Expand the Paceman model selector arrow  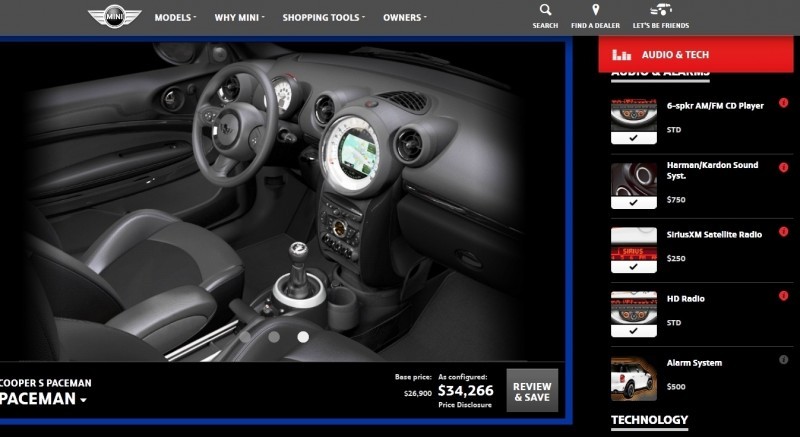tap(83, 400)
